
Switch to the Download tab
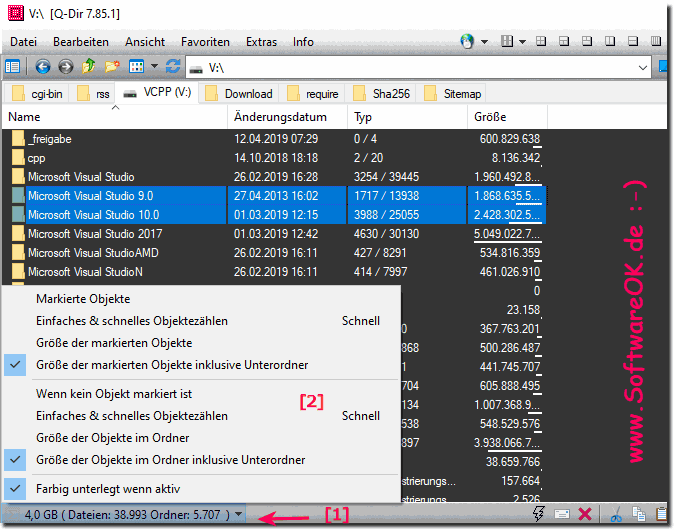pos(239,93)
